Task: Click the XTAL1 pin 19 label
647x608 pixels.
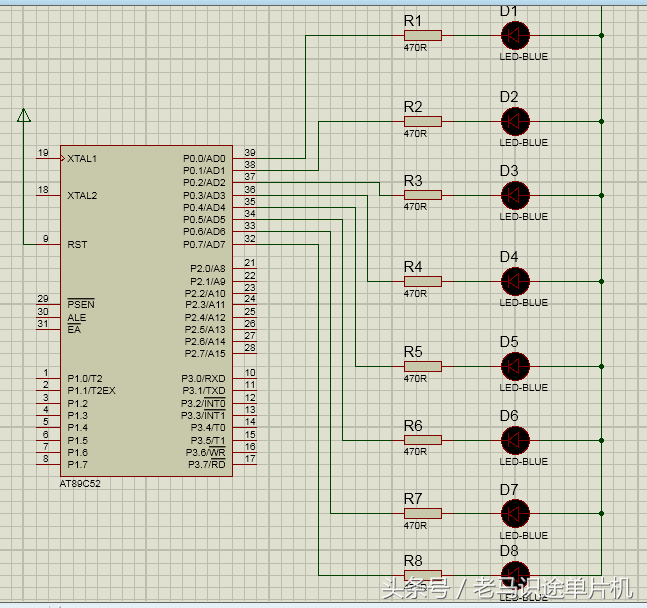Action: tap(81, 159)
